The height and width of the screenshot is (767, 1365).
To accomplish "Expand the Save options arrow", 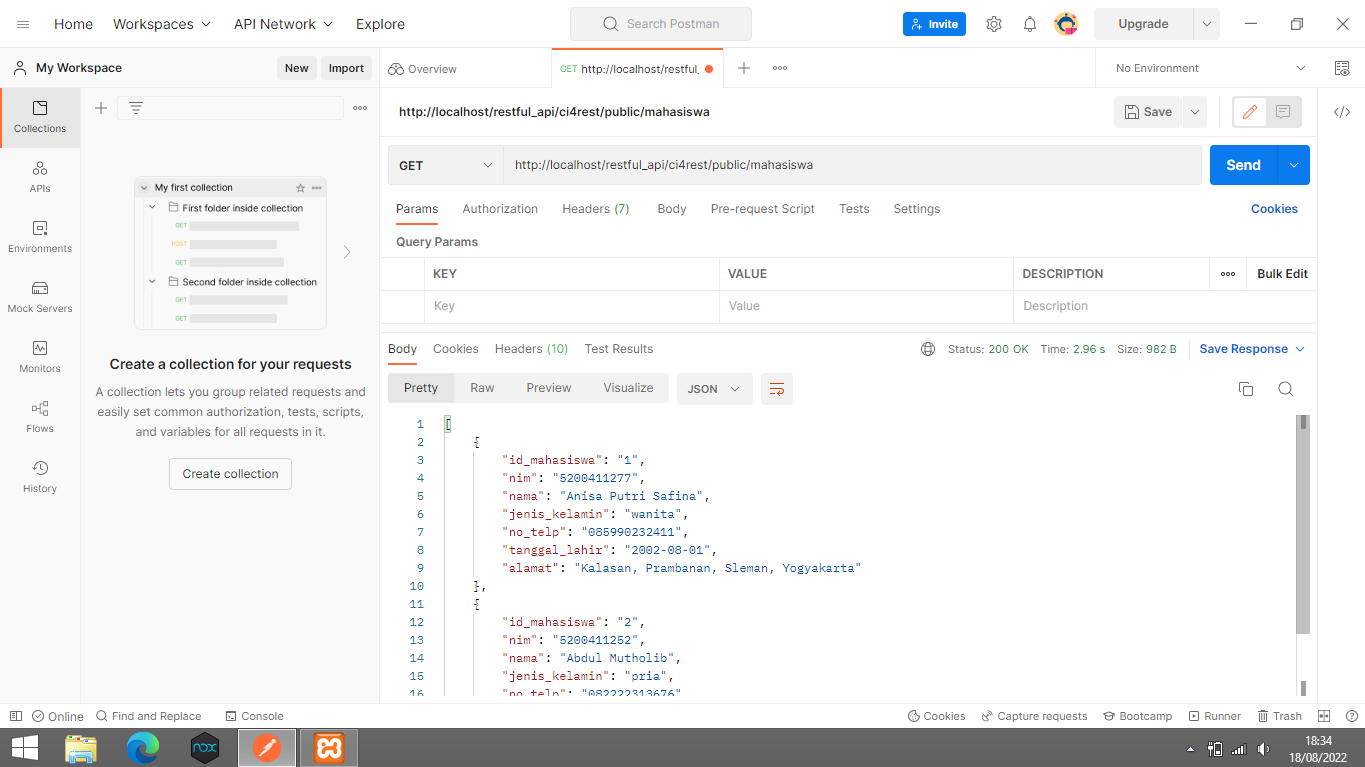I will 1195,112.
